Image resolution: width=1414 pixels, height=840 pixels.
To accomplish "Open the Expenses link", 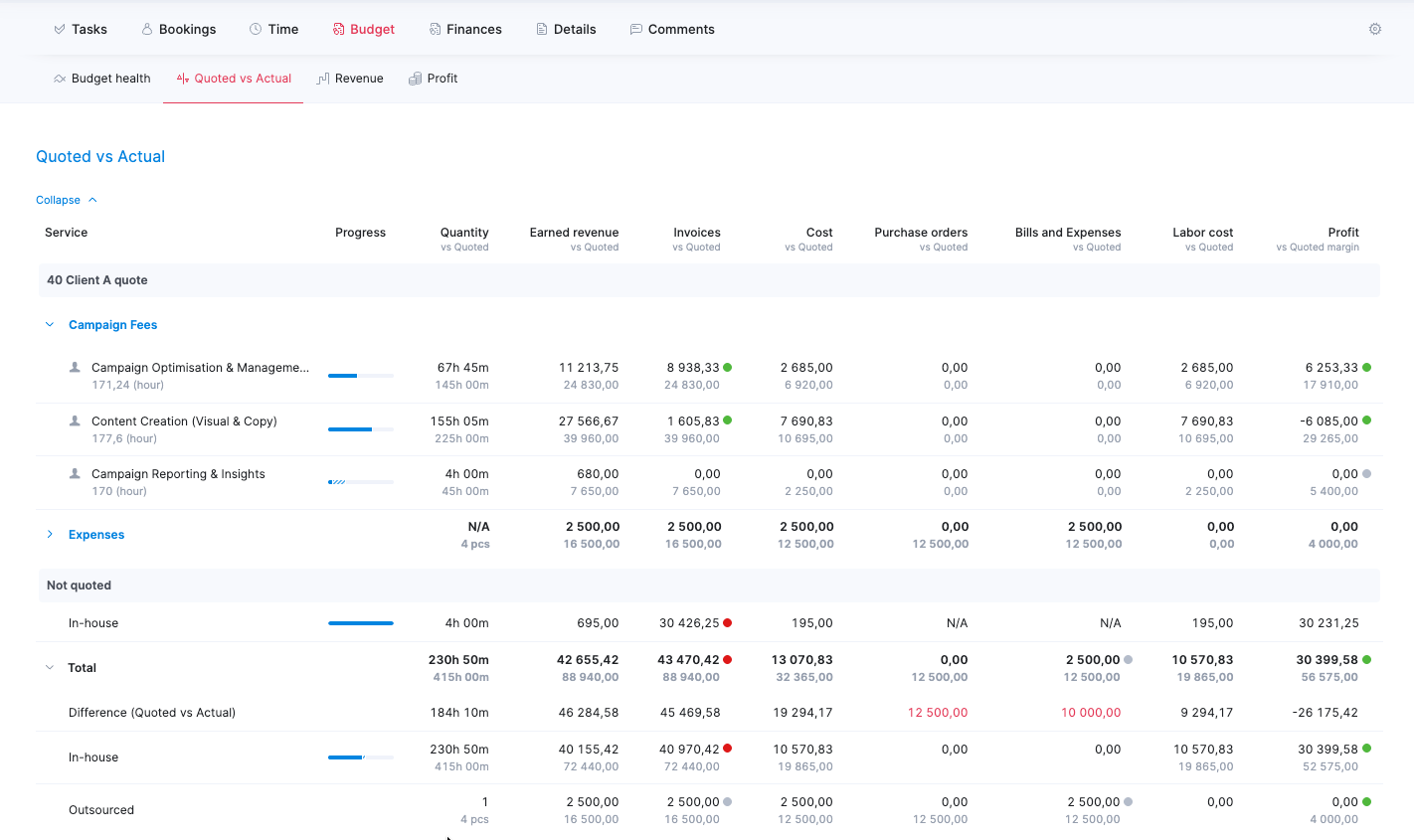I will click(96, 535).
